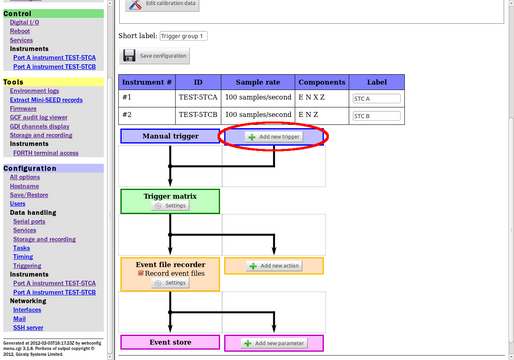Open the GCF audit log viewer

coord(38,117)
